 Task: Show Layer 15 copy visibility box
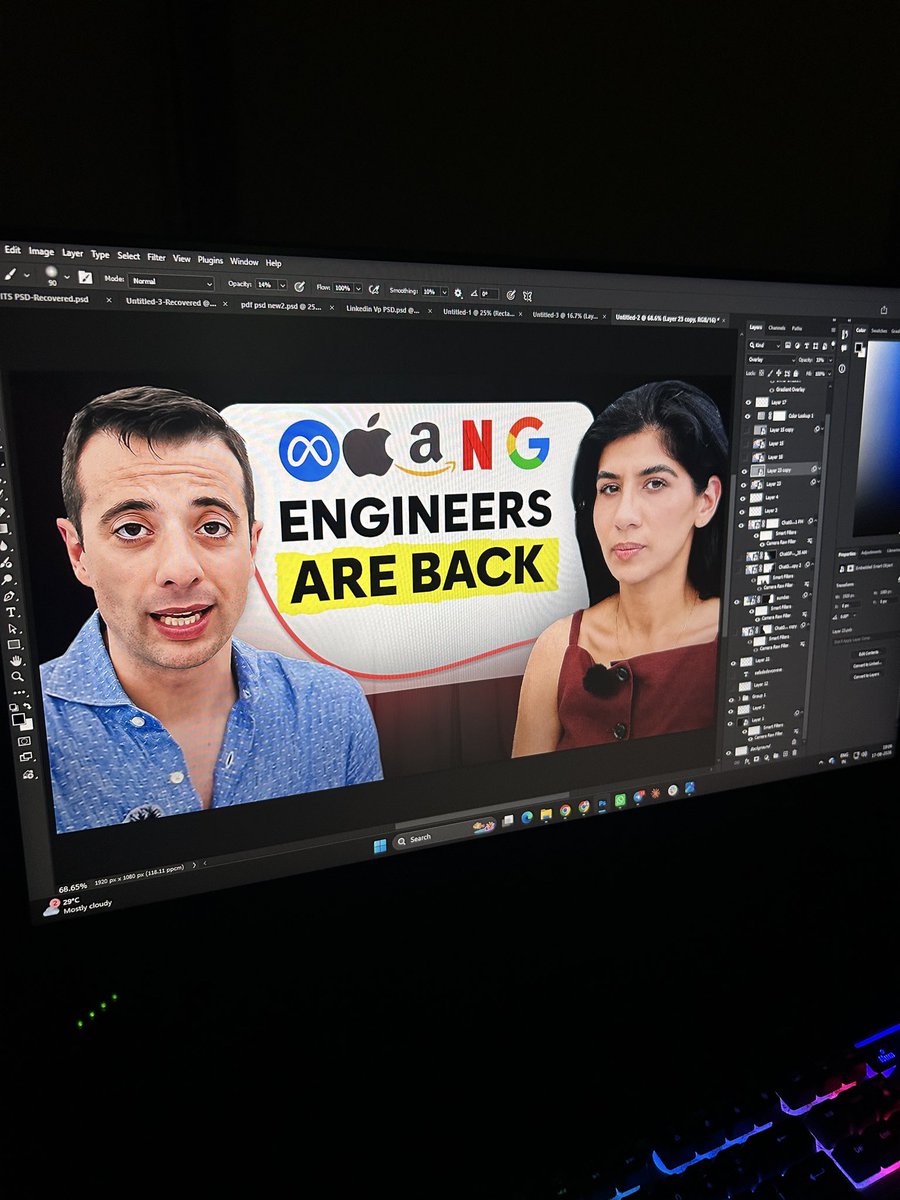click(x=746, y=430)
